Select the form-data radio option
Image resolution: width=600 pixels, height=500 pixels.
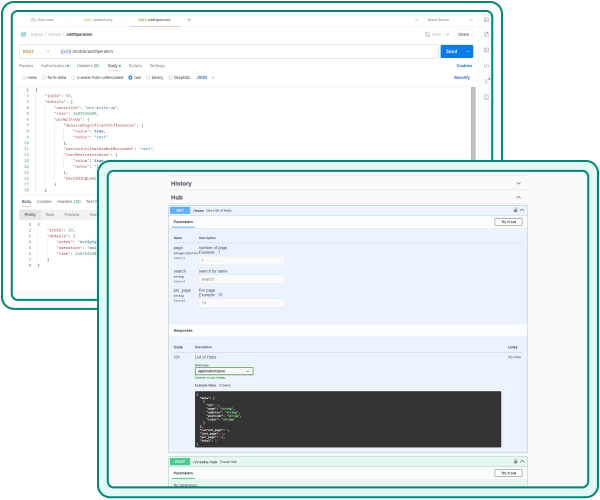[x=50, y=76]
